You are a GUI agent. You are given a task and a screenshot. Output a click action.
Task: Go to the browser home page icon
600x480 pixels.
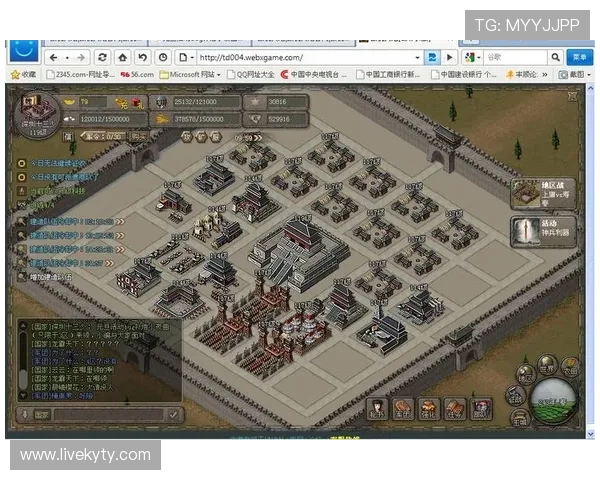(122, 57)
